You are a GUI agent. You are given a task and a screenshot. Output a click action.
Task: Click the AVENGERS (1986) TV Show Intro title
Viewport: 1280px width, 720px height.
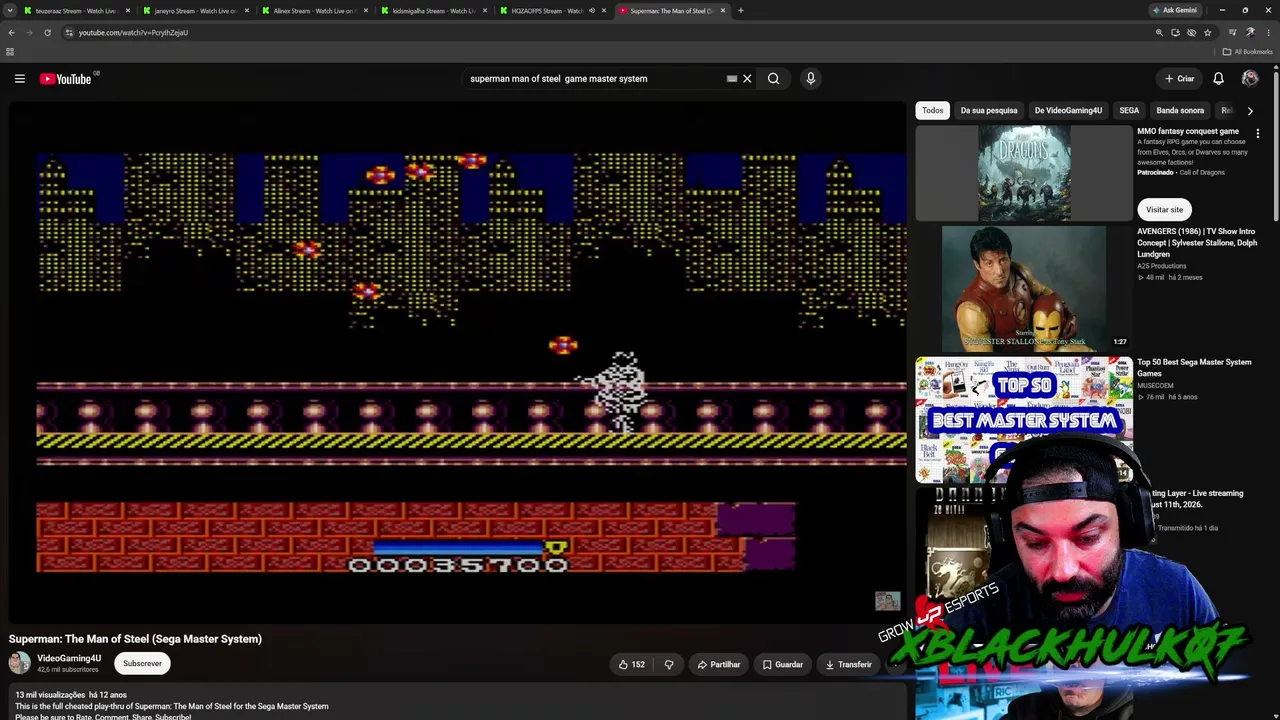pos(1197,242)
